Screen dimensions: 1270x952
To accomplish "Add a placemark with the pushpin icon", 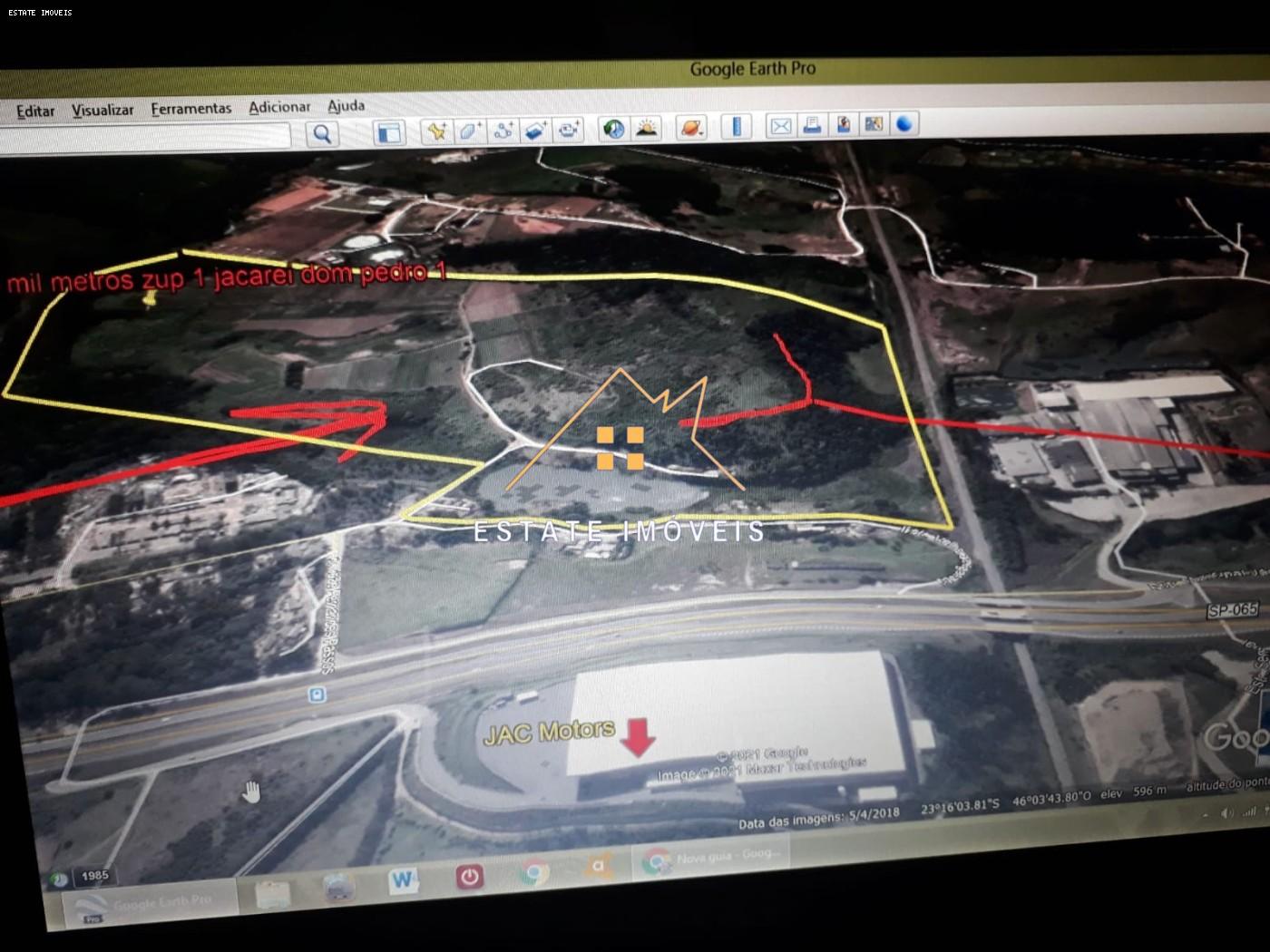I will click(436, 131).
